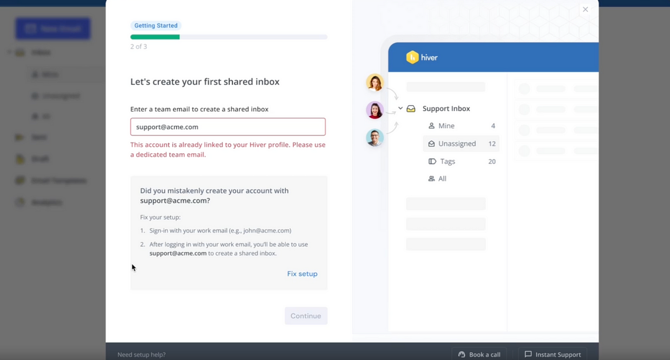Click the Tags count 20
Image resolution: width=670 pixels, height=360 pixels.
click(492, 161)
